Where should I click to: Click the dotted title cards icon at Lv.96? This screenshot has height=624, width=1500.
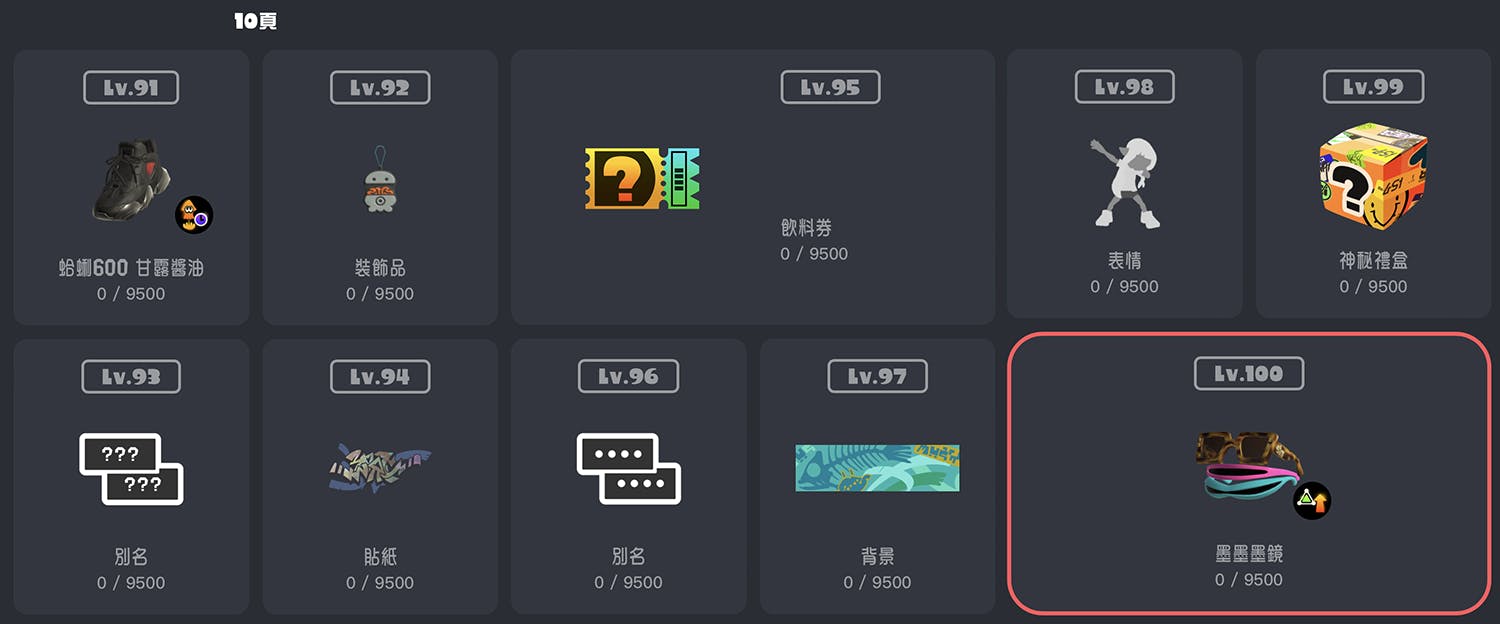click(628, 469)
